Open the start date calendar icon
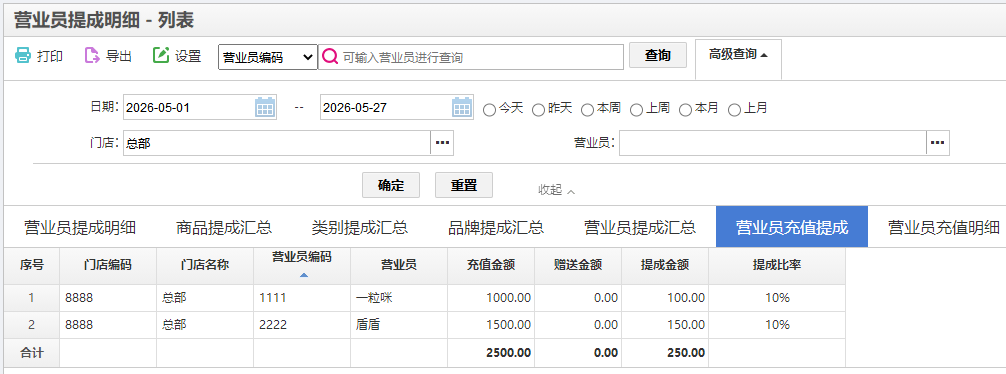Viewport: 1006px width, 374px height. pos(265,107)
